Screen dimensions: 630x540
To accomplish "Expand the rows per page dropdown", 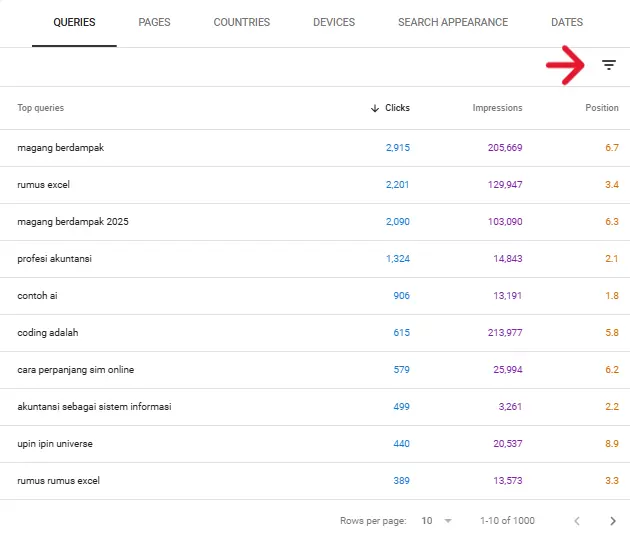I will pos(437,521).
